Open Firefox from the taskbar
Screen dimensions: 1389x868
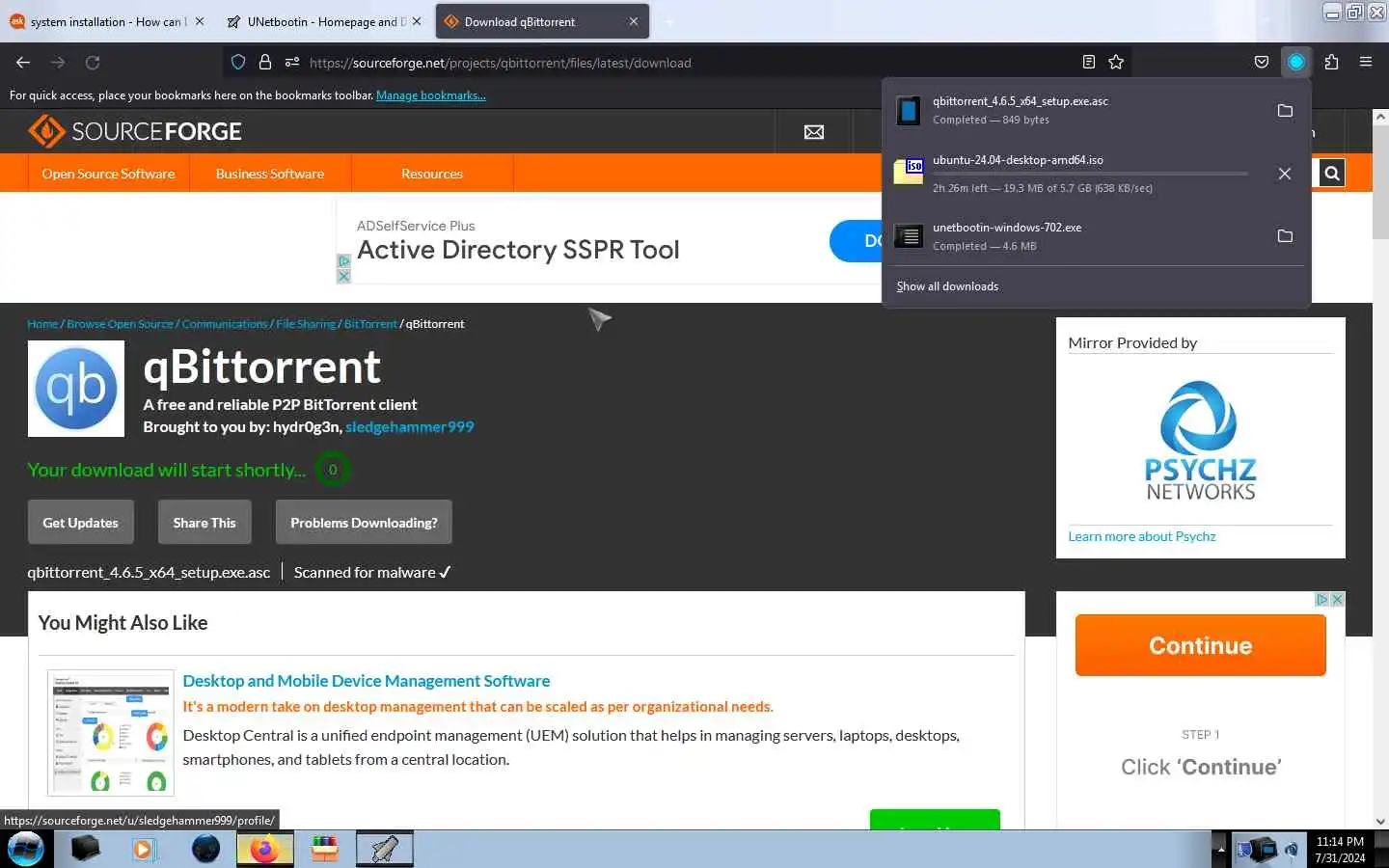[x=265, y=849]
